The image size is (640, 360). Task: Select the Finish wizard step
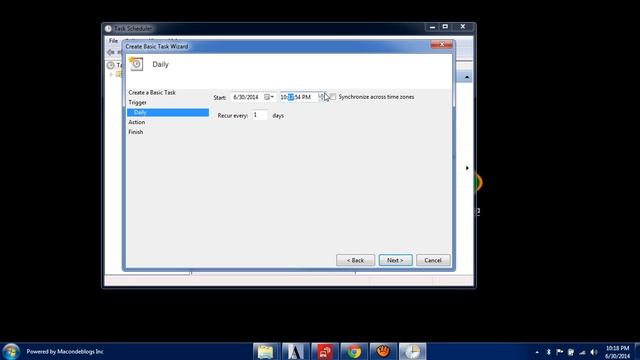pos(136,132)
